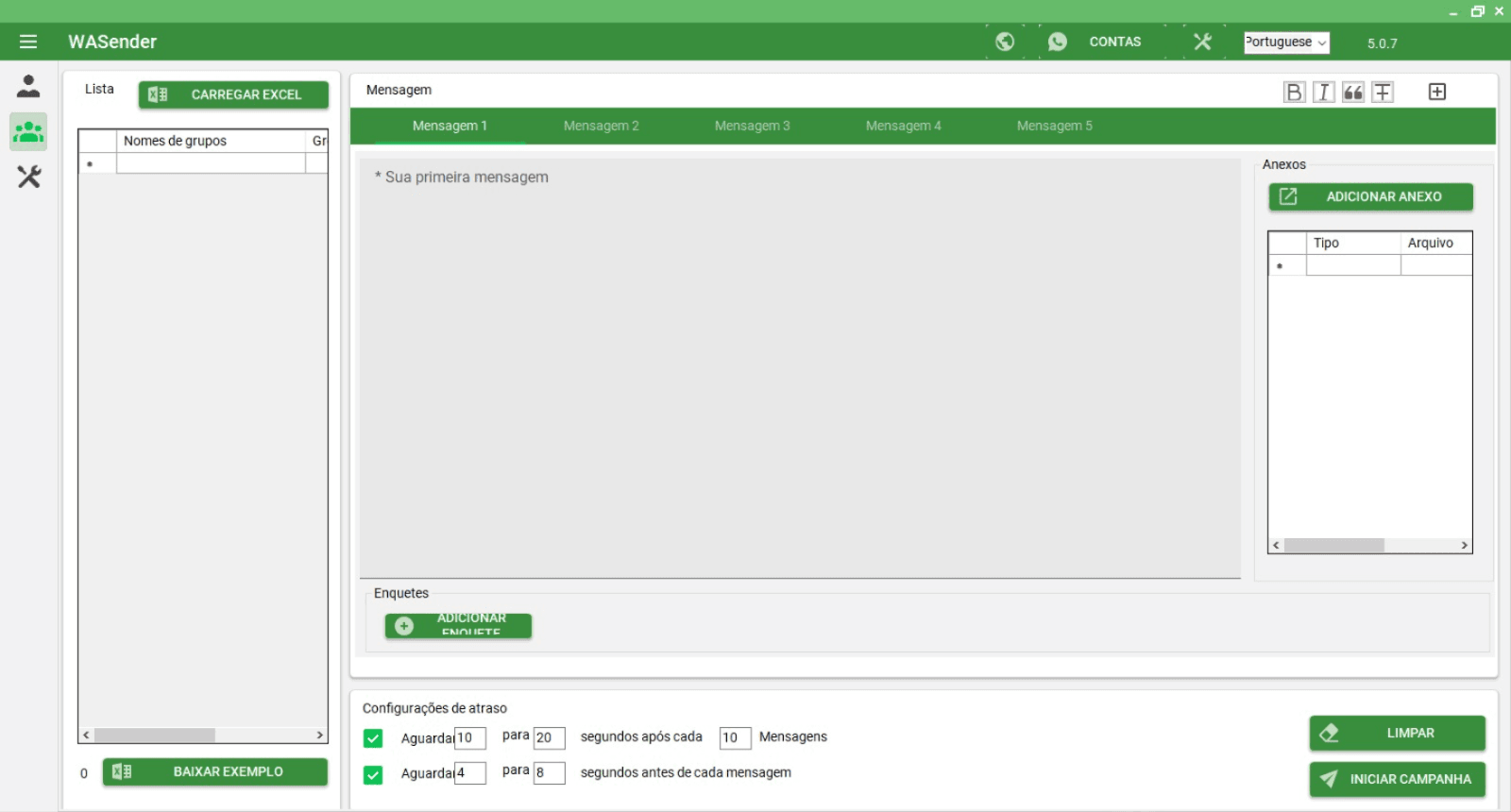This screenshot has width=1511, height=812.
Task: Click the globe icon in header
Action: click(x=1005, y=42)
